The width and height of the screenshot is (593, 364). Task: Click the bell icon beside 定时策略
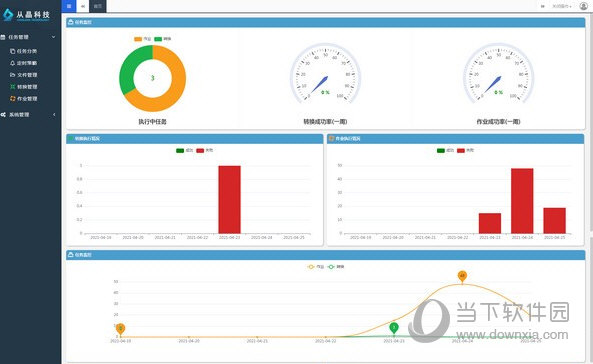(x=12, y=63)
